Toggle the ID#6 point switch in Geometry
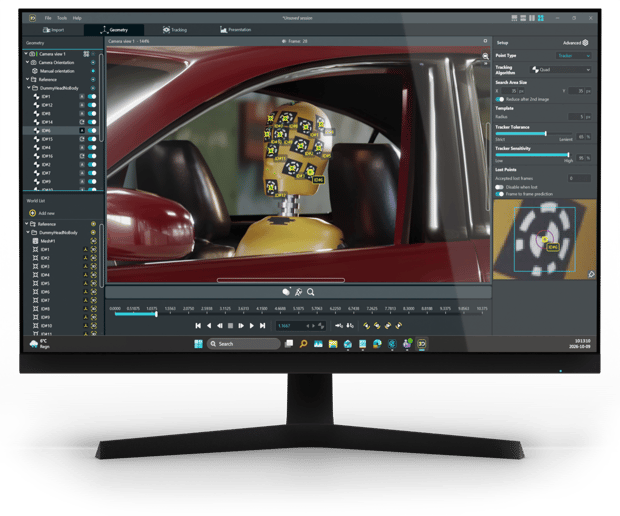 coord(92,130)
